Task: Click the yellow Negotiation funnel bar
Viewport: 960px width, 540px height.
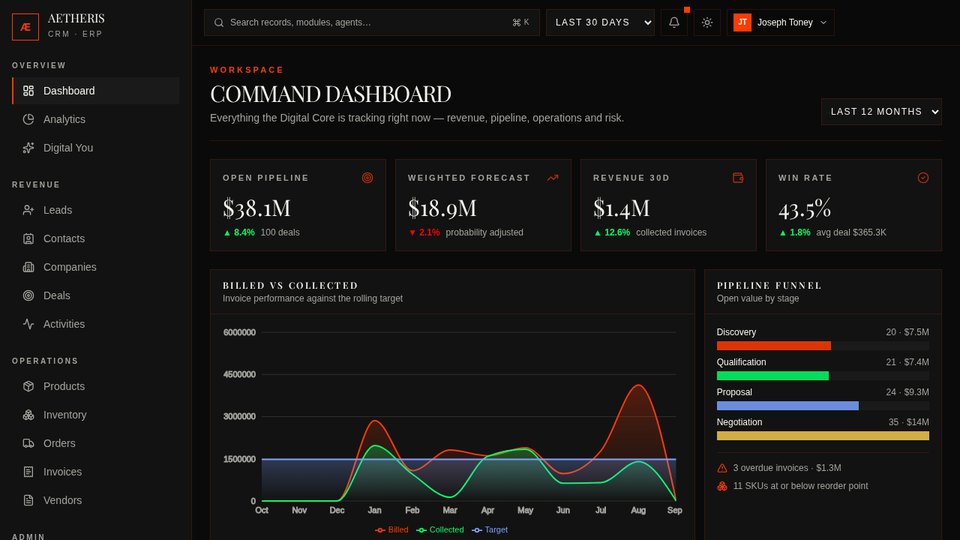Action: (823, 436)
